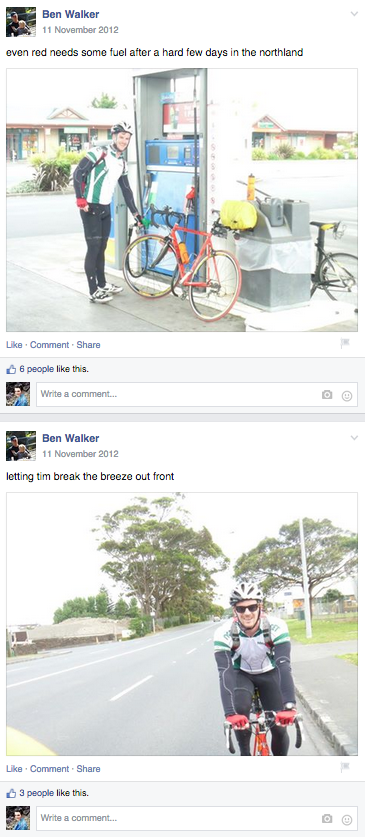Click thumbs-up icon next to 6 people
The height and width of the screenshot is (837, 365).
coord(11,369)
